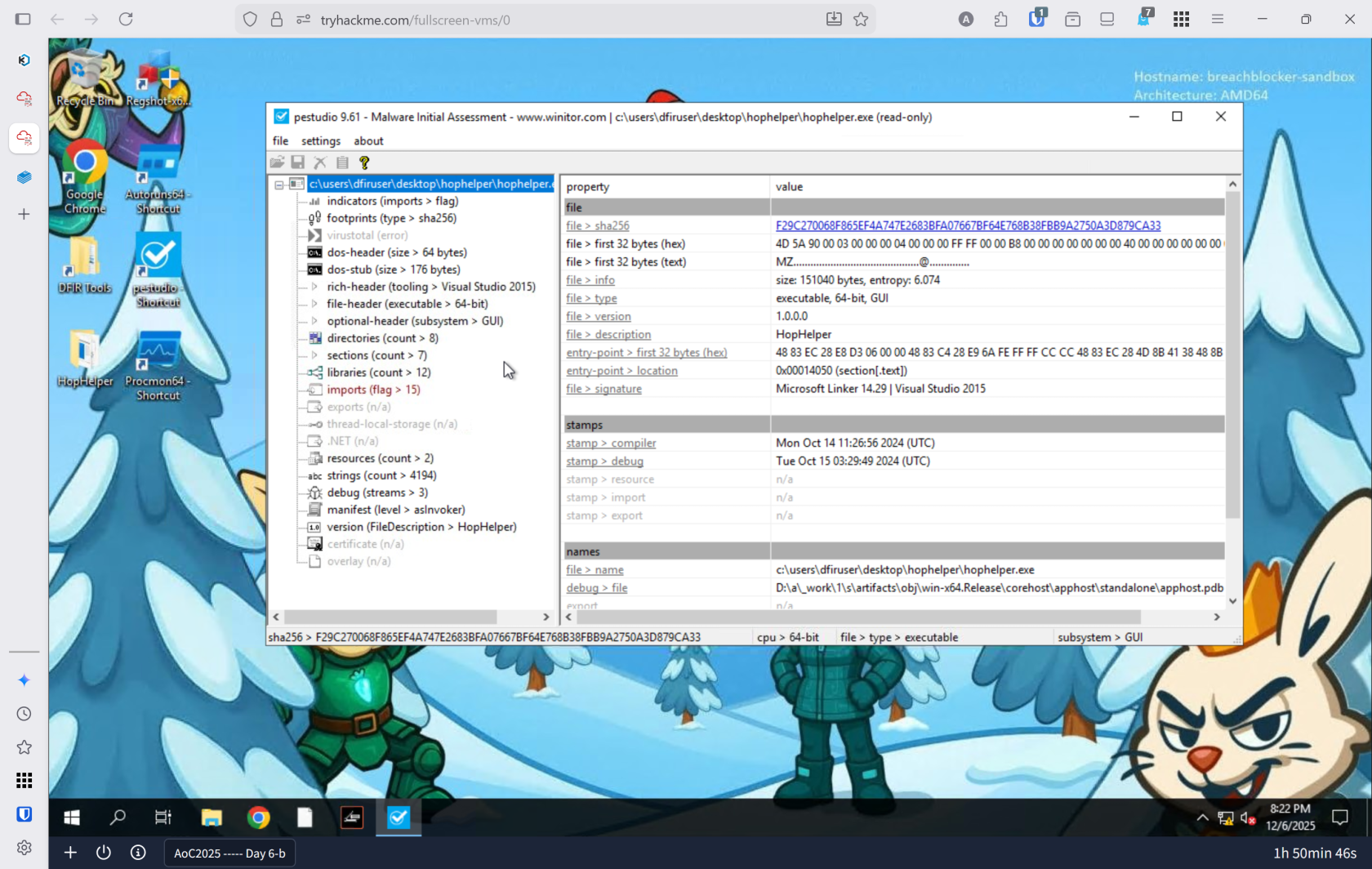The width and height of the screenshot is (1372, 869).
Task: Expand the file-header tree node
Action: point(314,304)
